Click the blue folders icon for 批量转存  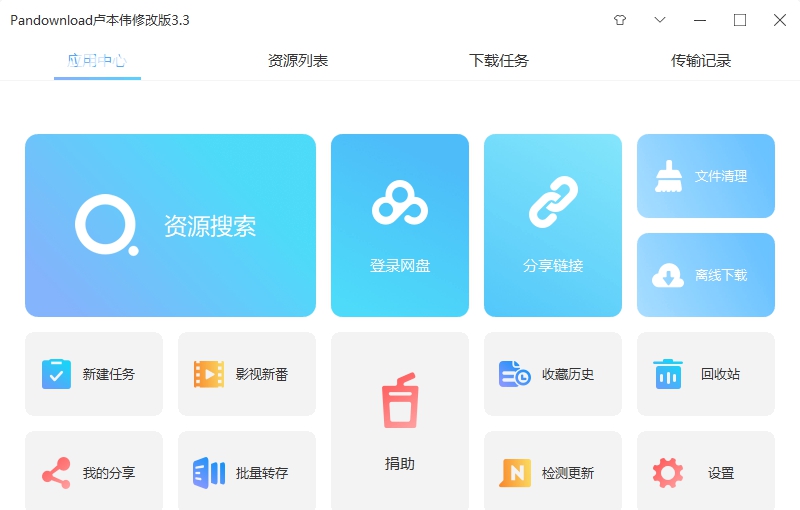coord(209,473)
